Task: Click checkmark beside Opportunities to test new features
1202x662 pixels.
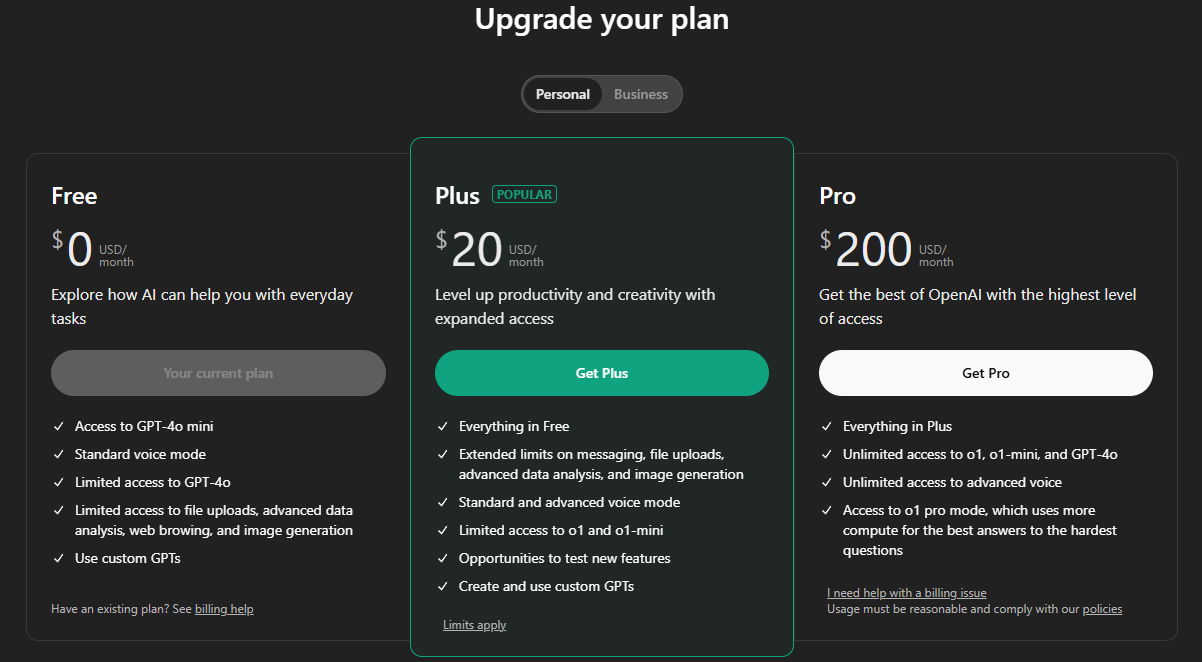Action: (443, 559)
